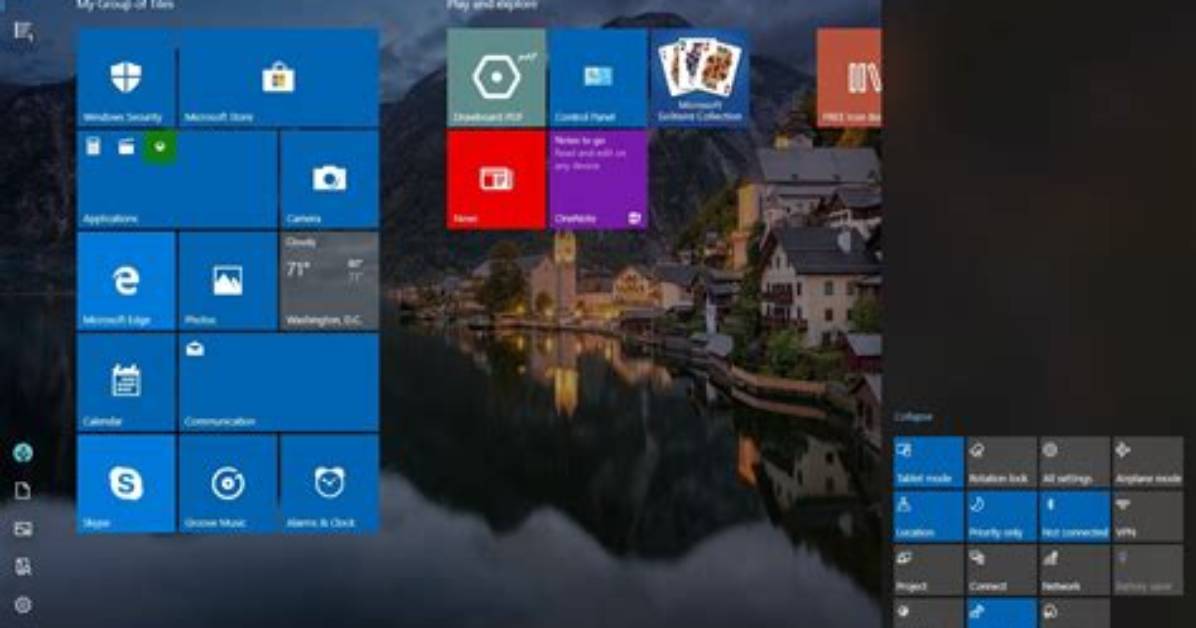Open the Camera tile
The image size is (1196, 628).
pyautogui.click(x=330, y=179)
